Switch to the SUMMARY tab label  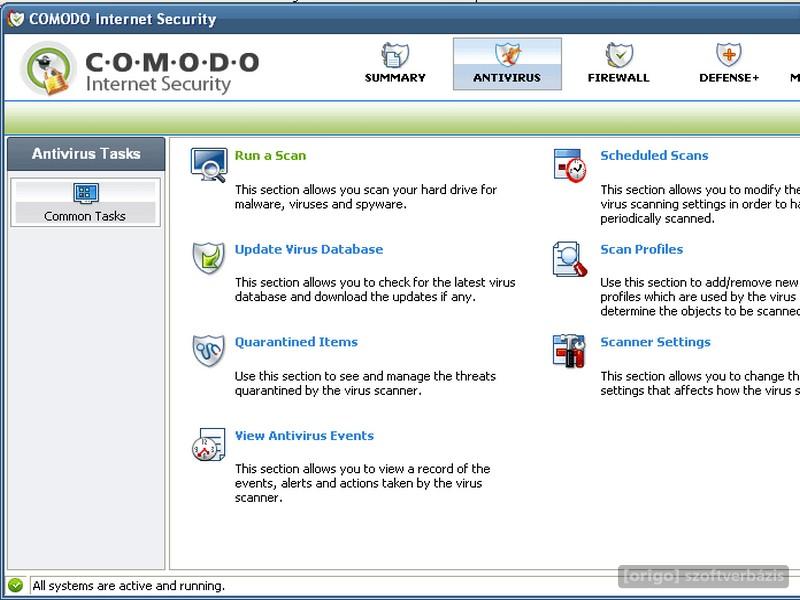(x=395, y=78)
